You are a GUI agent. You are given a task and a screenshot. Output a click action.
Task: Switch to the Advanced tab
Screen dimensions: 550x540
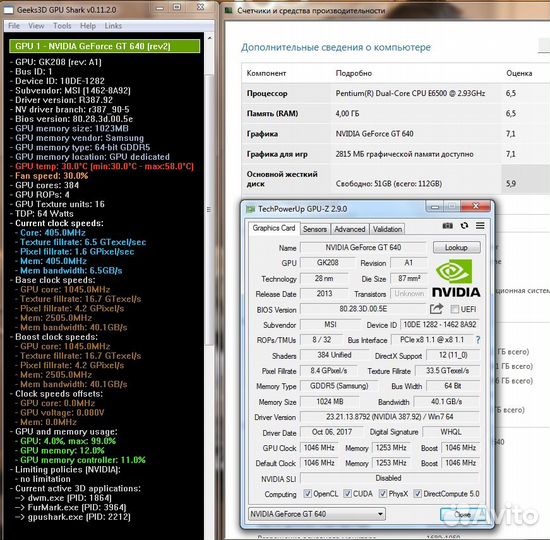350,229
